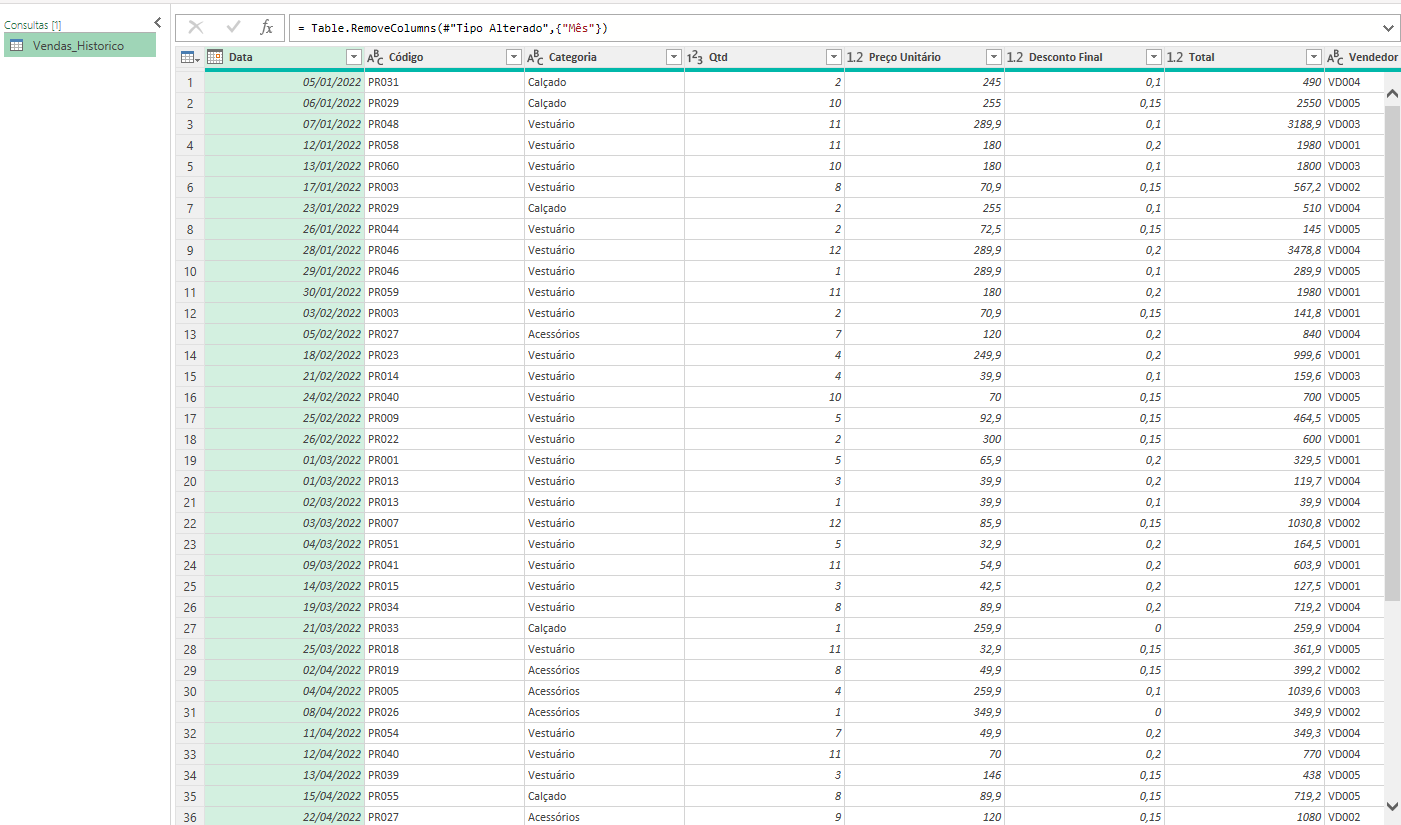Click the total cell 1030,8
This screenshot has height=825, width=1401.
coord(1244,523)
